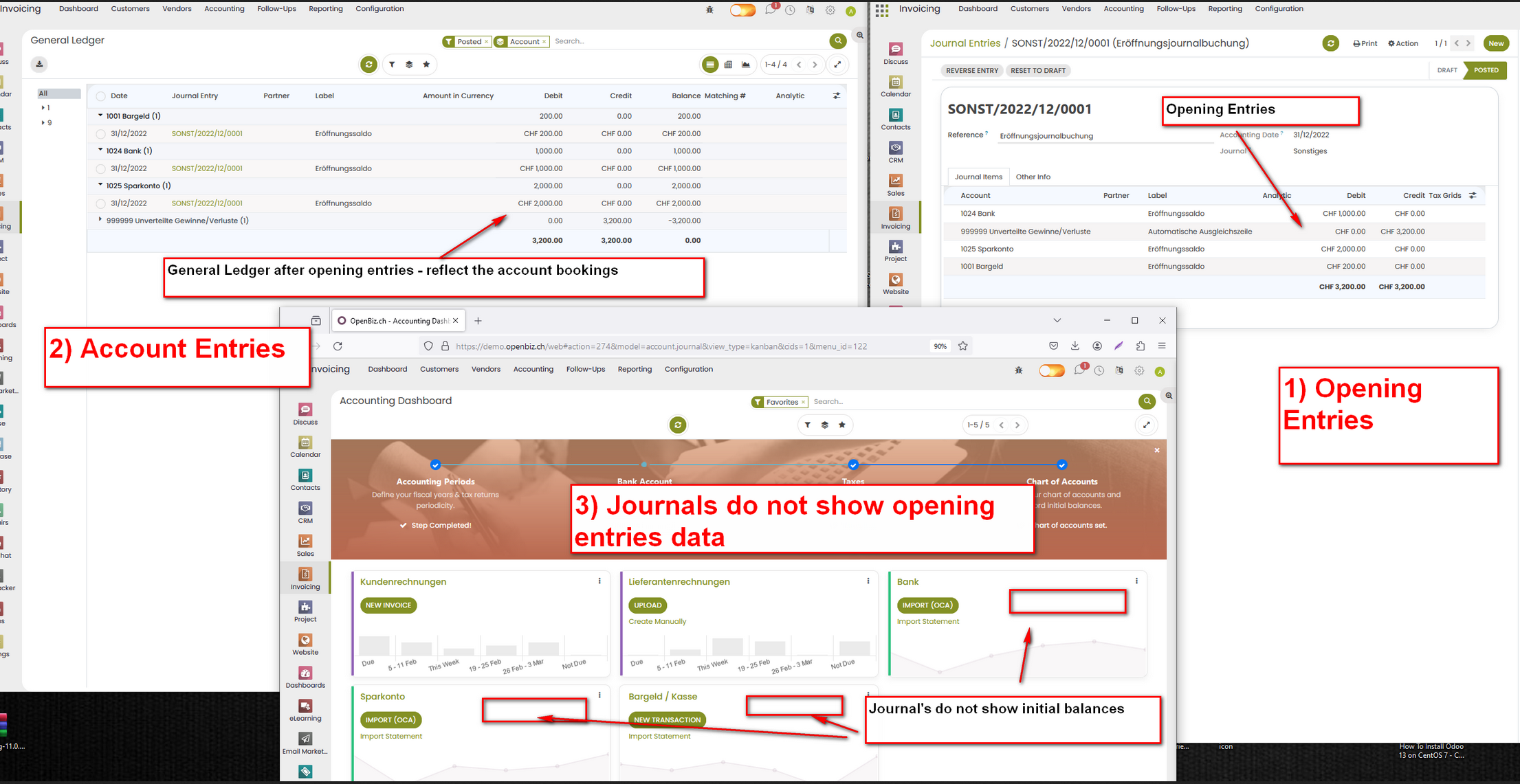Click debug bug icon in General Ledger window

pyautogui.click(x=710, y=10)
